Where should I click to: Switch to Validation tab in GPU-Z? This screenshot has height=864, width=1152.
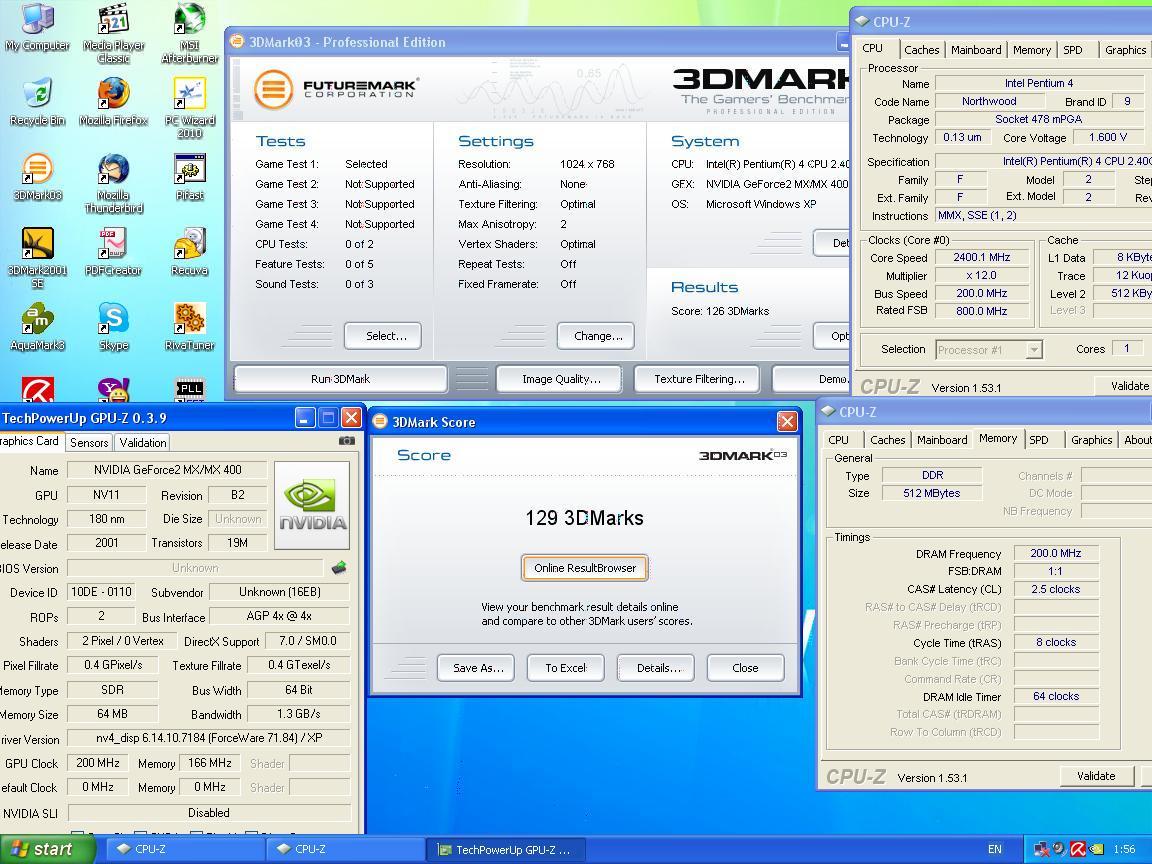[143, 442]
